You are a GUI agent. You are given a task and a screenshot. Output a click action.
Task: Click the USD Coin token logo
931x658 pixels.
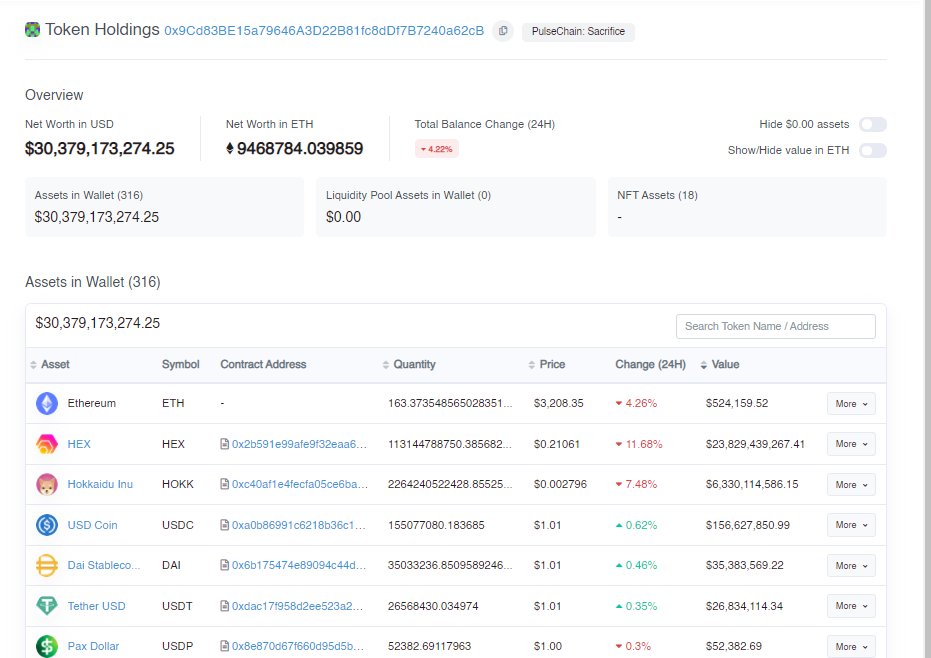pyautogui.click(x=47, y=525)
